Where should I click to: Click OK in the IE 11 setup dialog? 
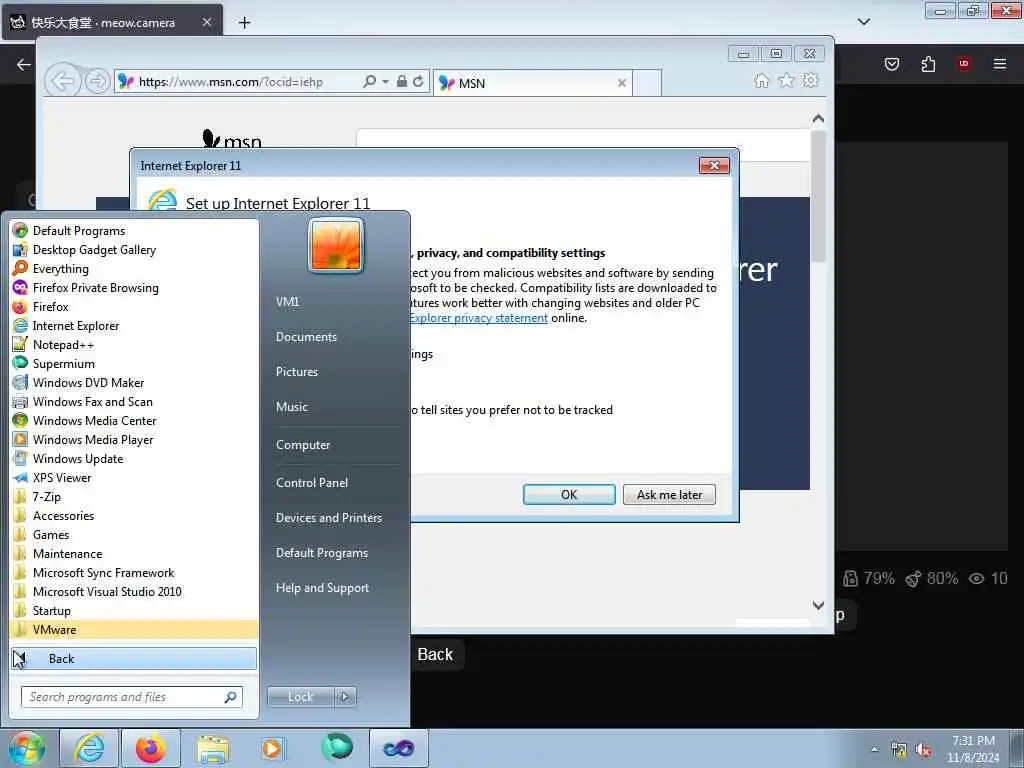click(569, 494)
